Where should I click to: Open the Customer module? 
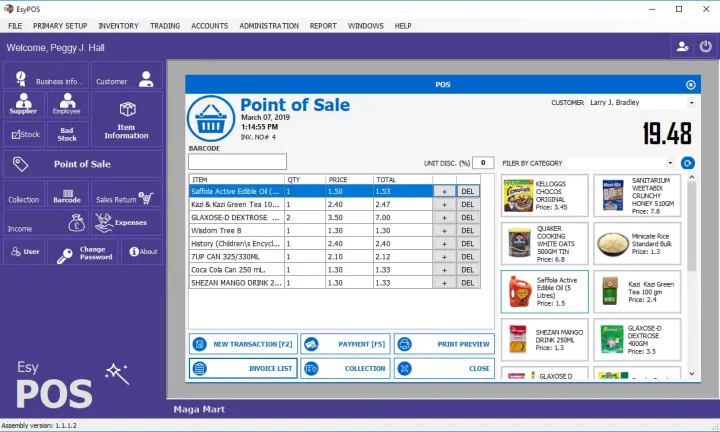pos(127,76)
